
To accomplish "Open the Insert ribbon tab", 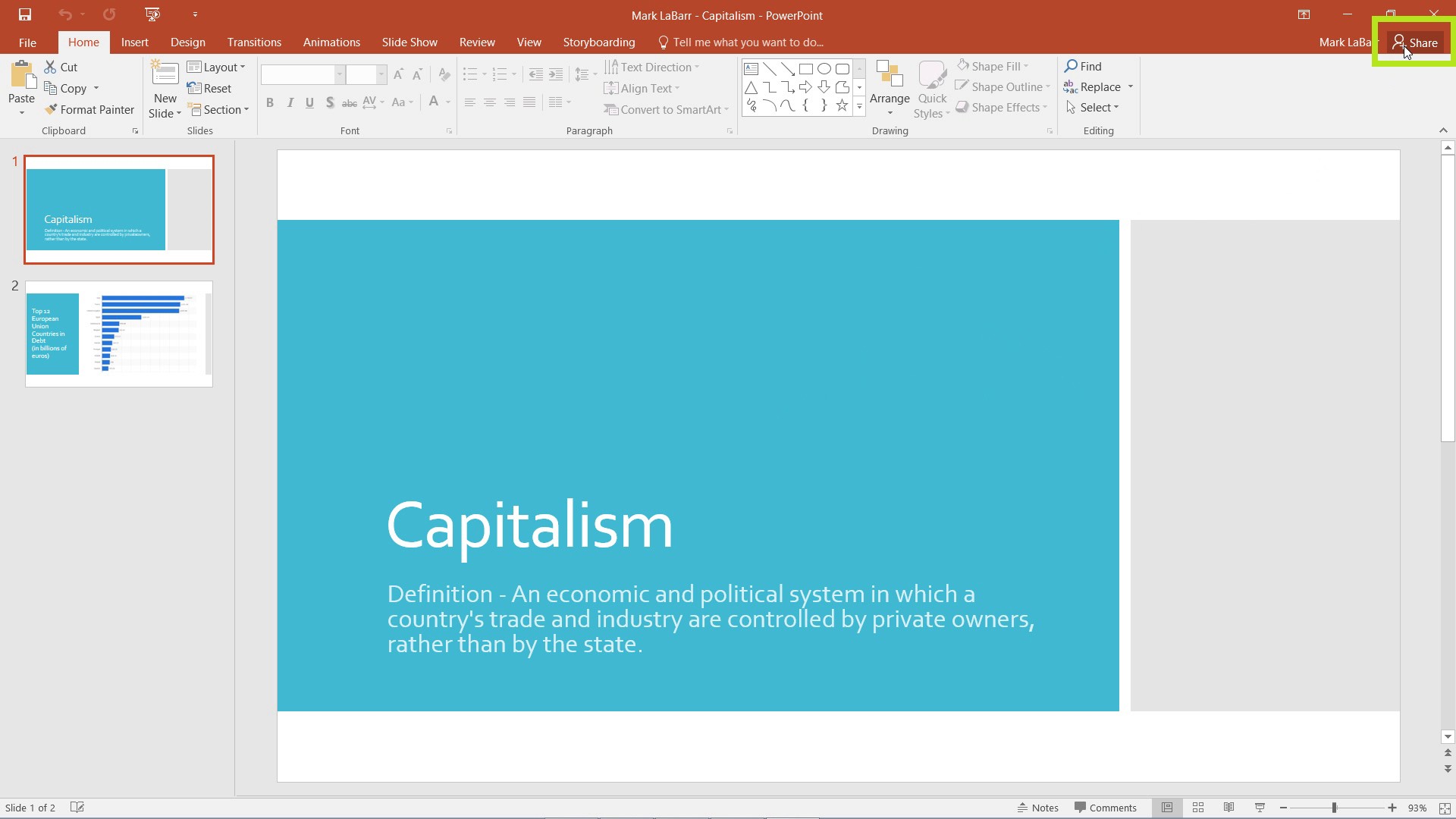I will tap(134, 42).
